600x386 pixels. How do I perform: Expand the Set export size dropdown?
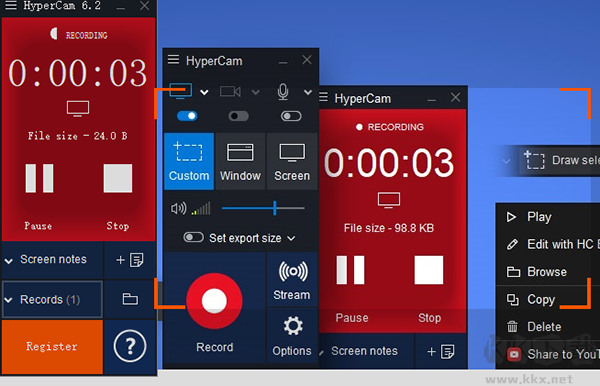291,238
